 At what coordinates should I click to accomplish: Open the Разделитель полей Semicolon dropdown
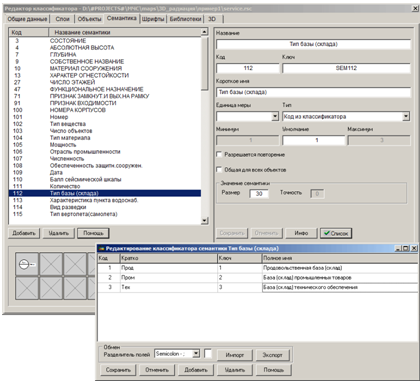pos(196,354)
